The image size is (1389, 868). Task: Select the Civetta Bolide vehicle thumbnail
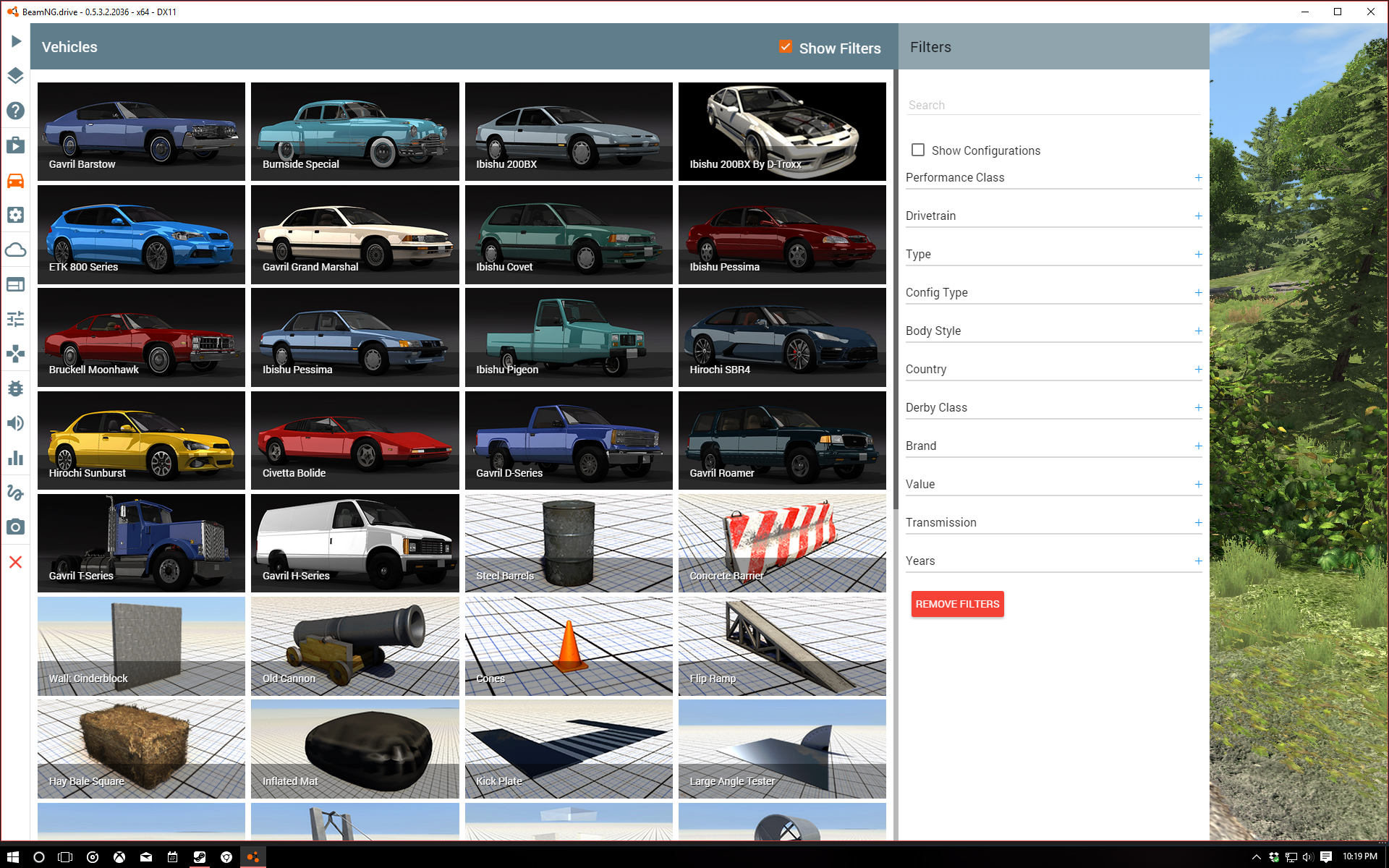coord(354,440)
